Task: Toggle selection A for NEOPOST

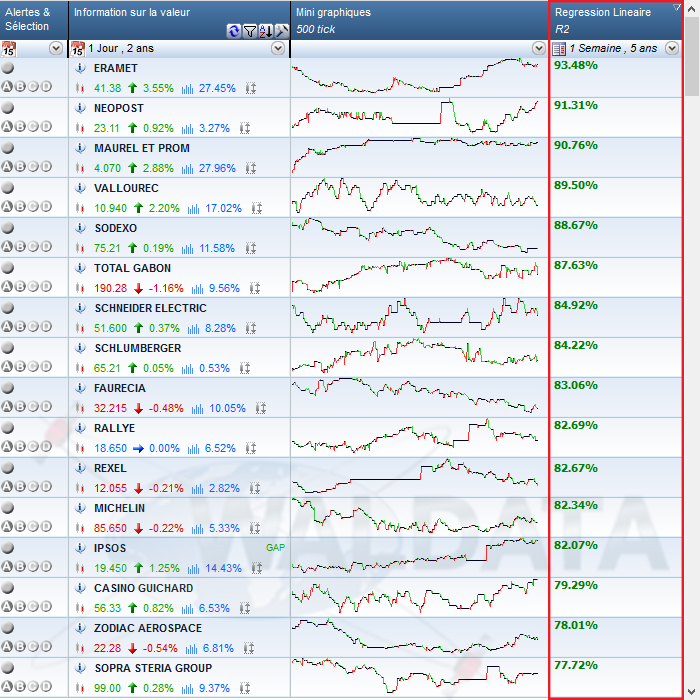Action: [7, 126]
